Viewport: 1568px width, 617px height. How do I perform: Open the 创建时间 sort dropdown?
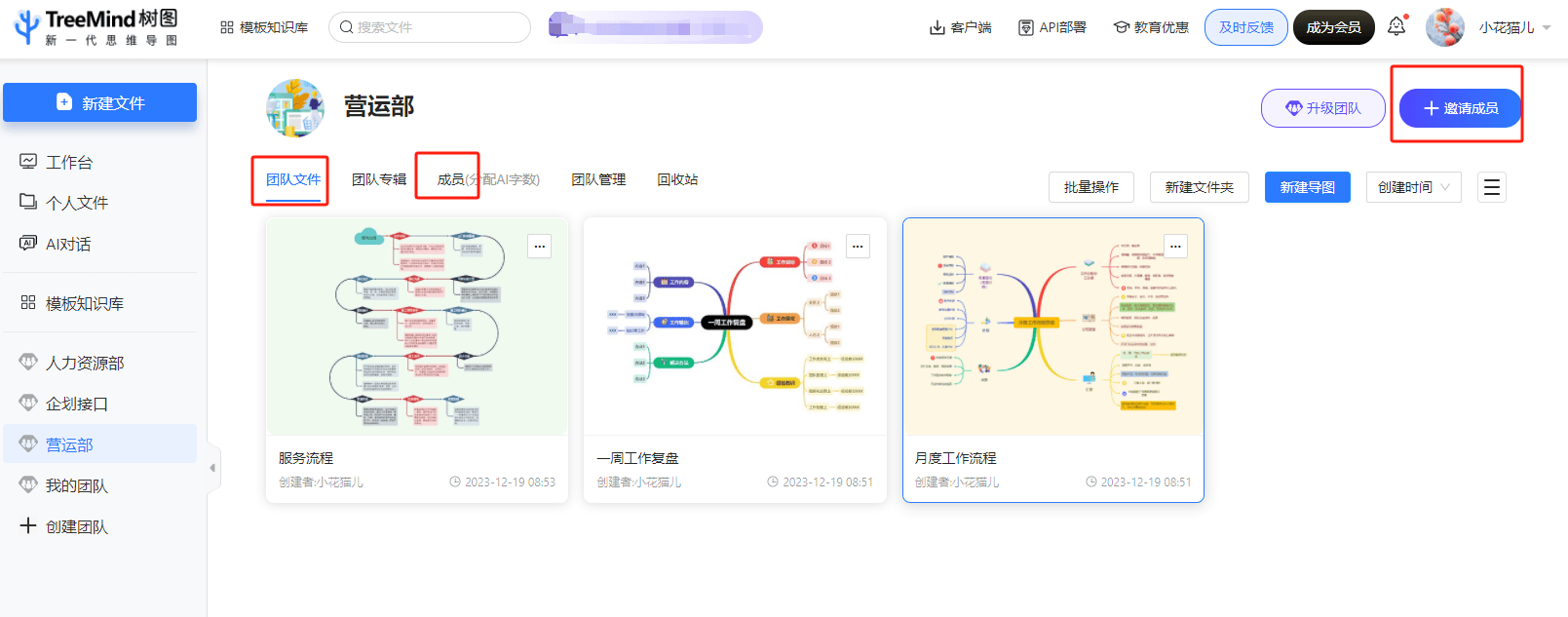[1413, 187]
